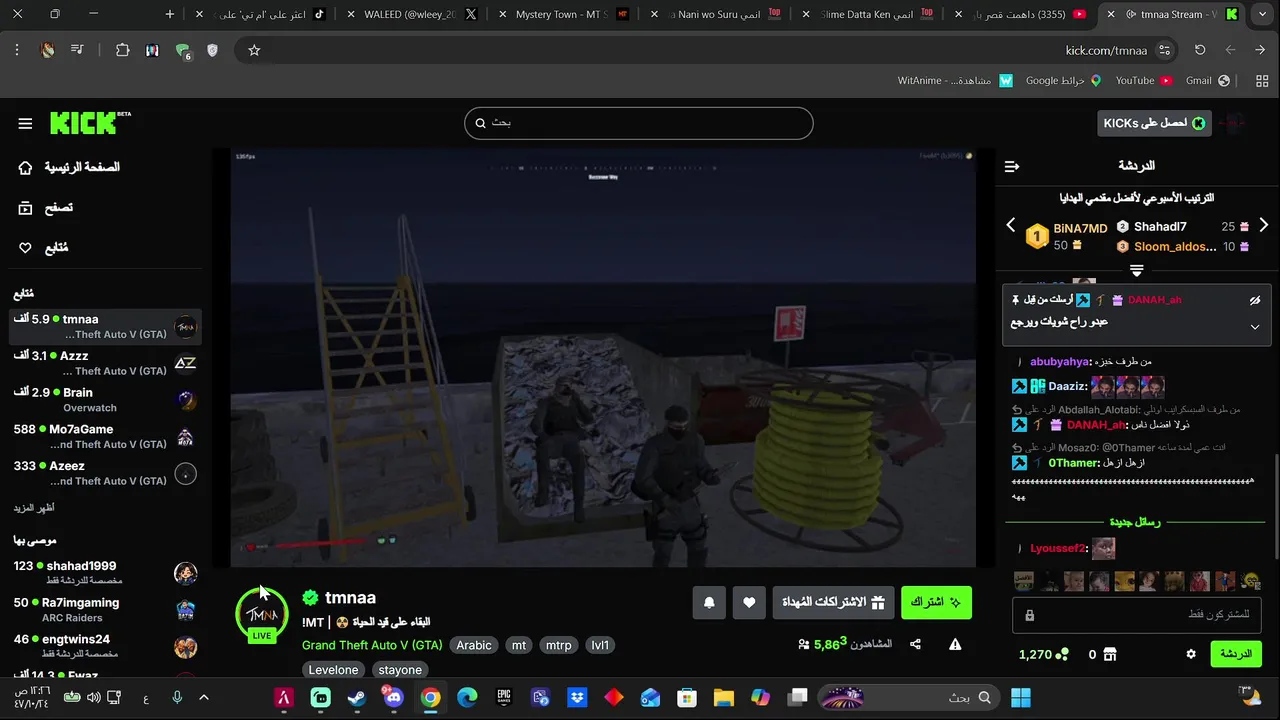Open recommended channel Ra7imgaming
The width and height of the screenshot is (1280, 720).
pos(105,610)
